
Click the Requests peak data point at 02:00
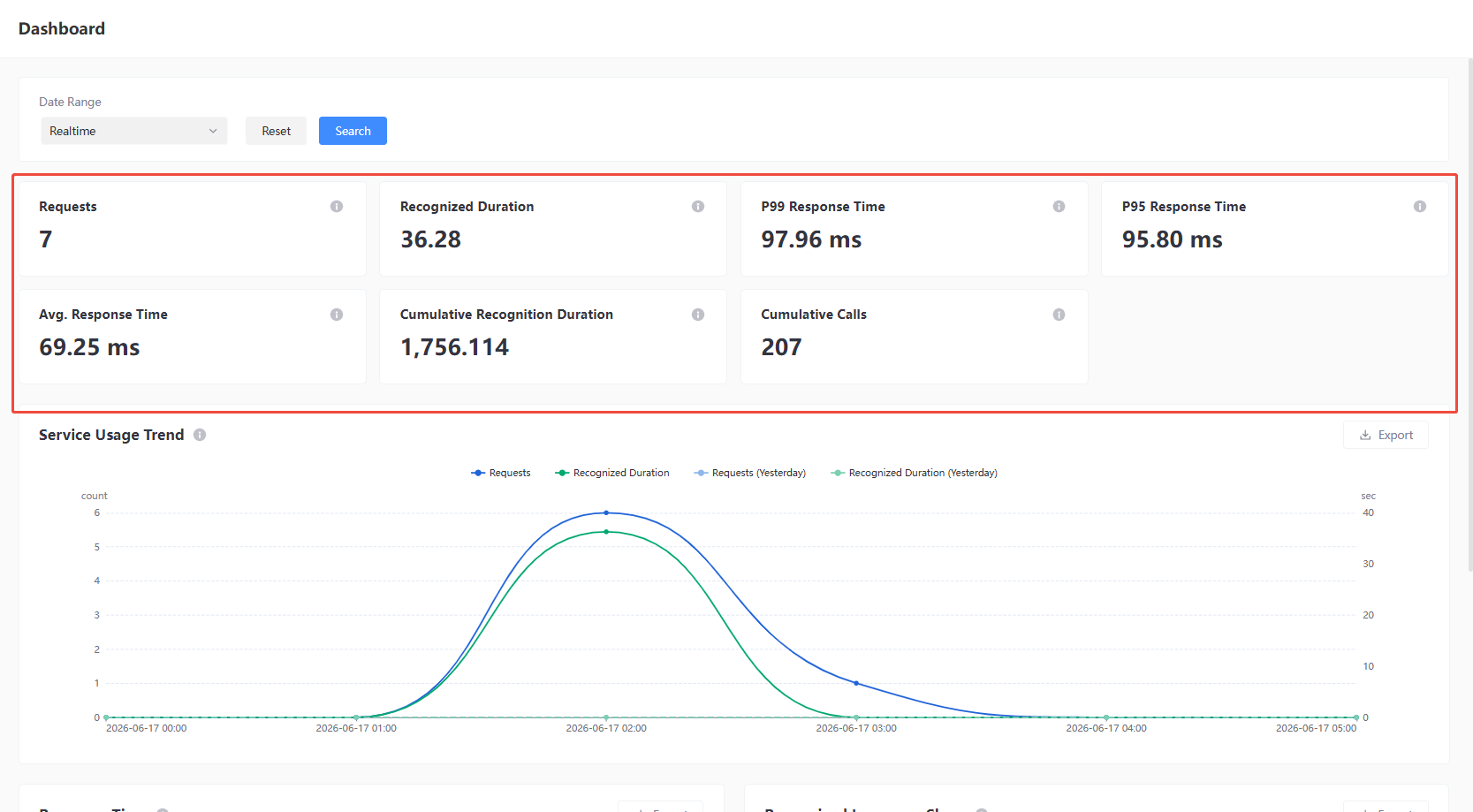click(606, 512)
